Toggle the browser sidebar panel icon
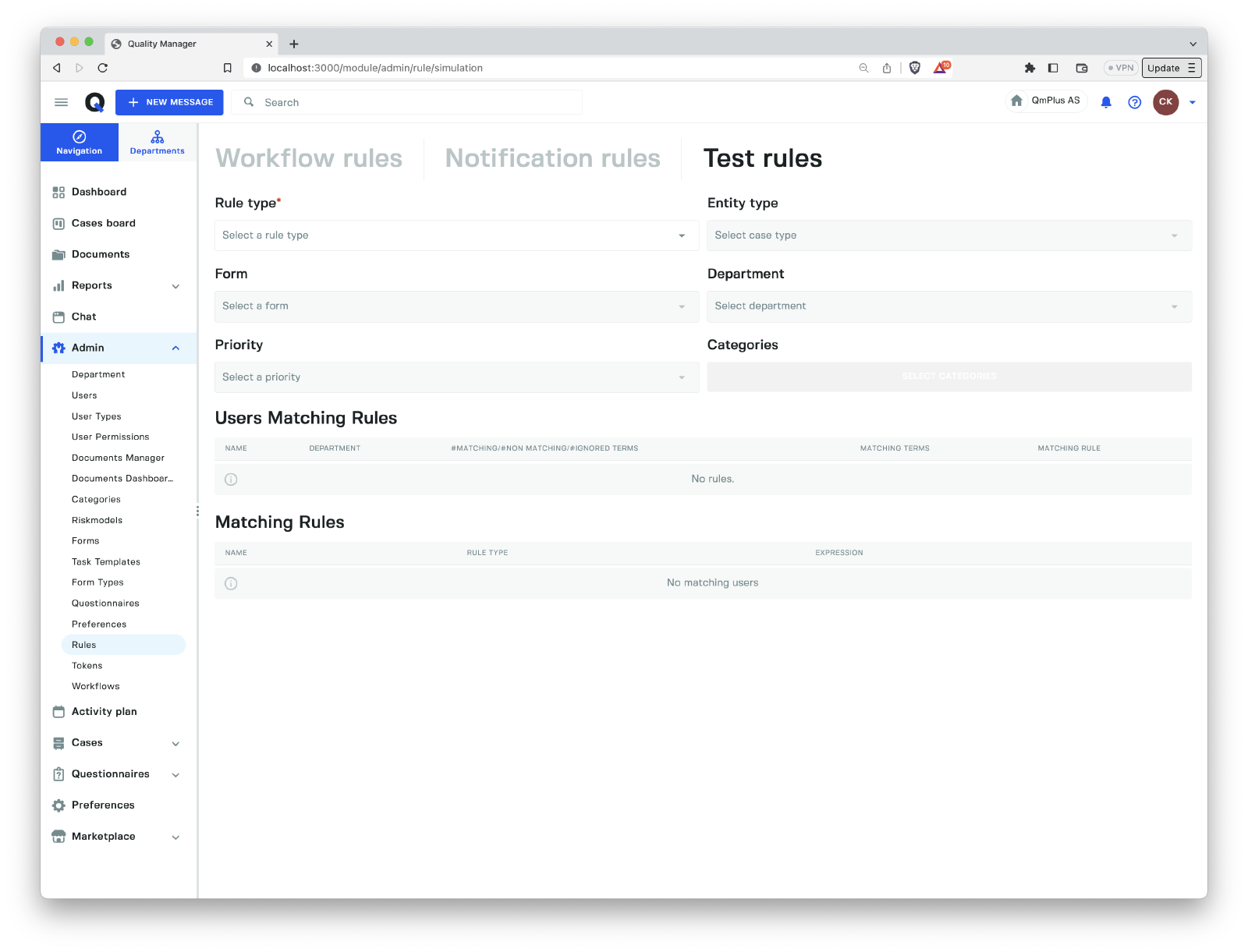The image size is (1248, 952). (1053, 68)
